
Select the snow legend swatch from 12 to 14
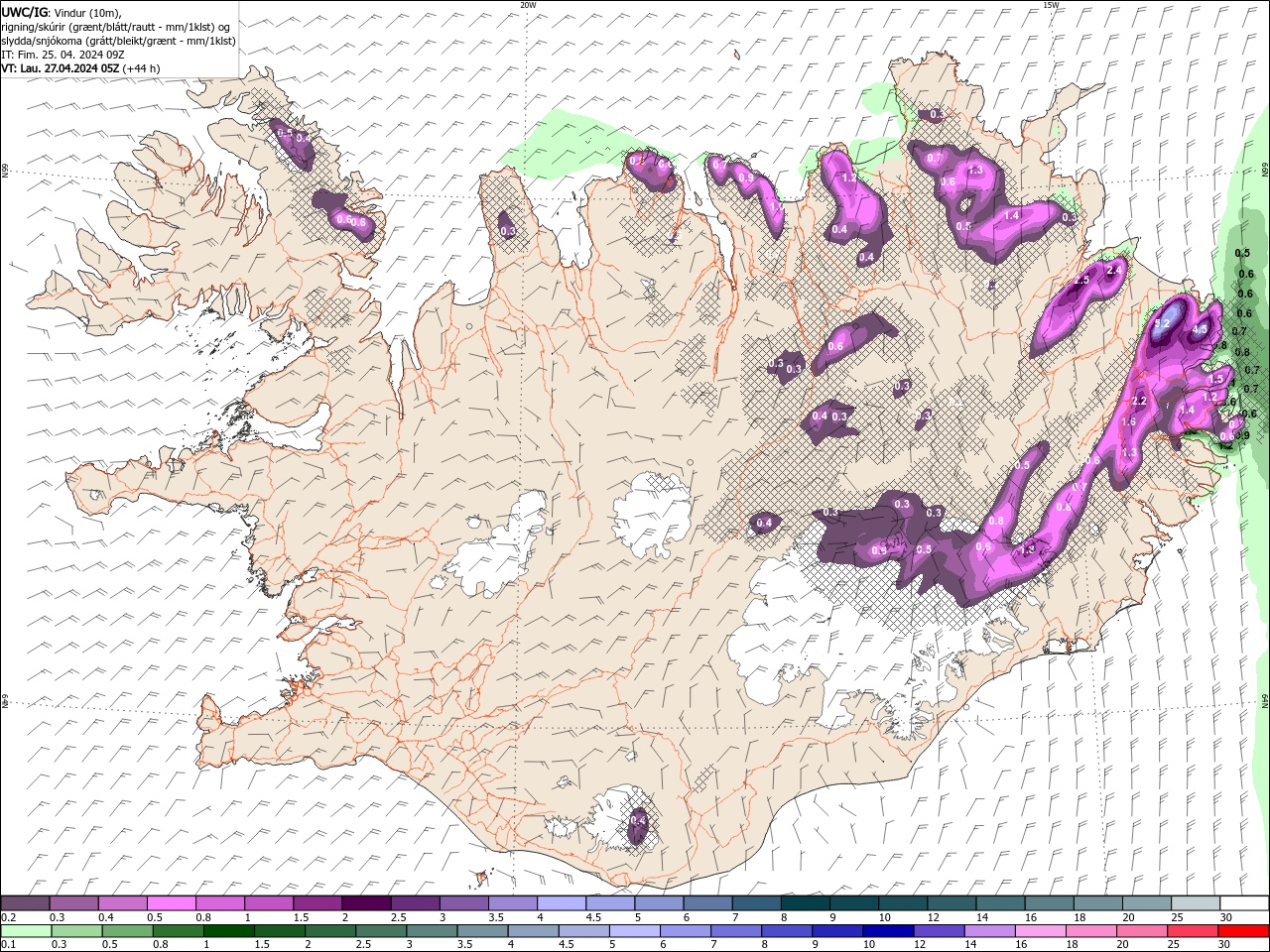point(952,903)
